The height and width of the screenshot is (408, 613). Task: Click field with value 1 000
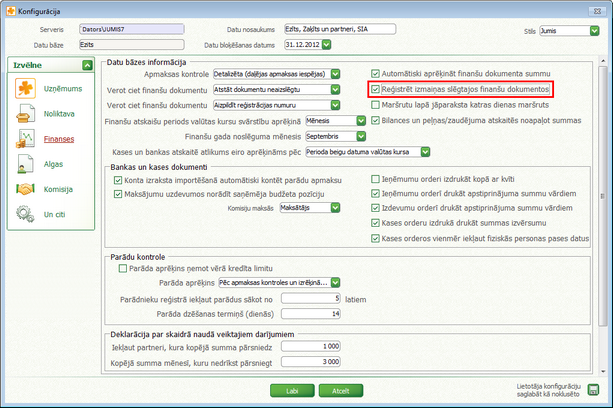(311, 346)
